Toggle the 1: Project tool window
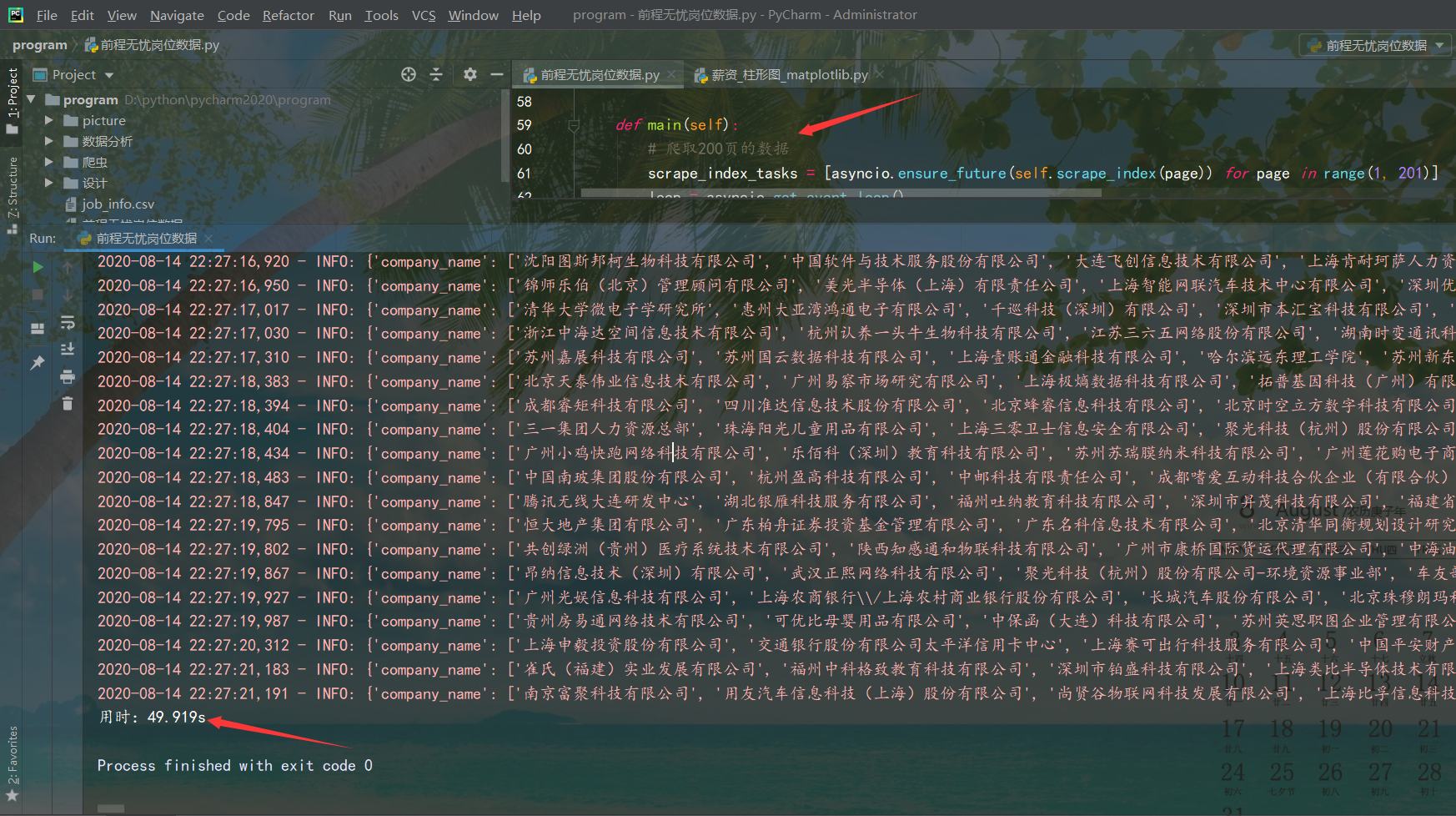Image resolution: width=1456 pixels, height=816 pixels. click(x=12, y=100)
